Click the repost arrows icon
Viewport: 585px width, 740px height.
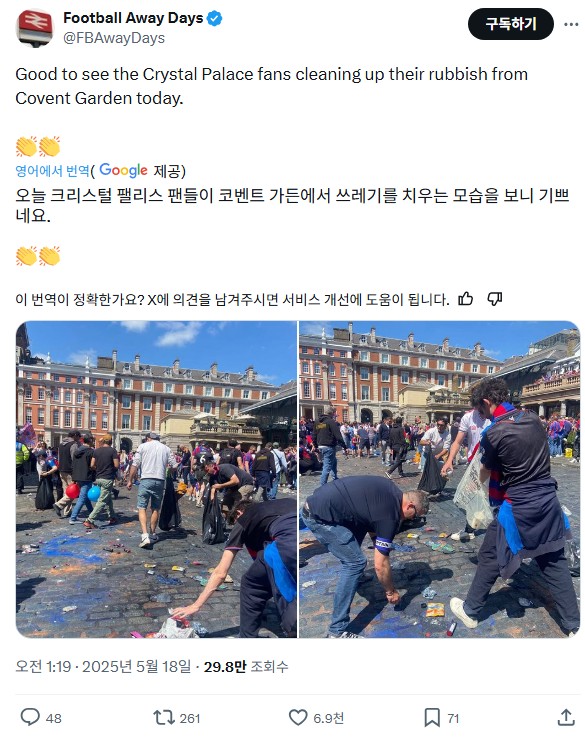pyautogui.click(x=164, y=718)
